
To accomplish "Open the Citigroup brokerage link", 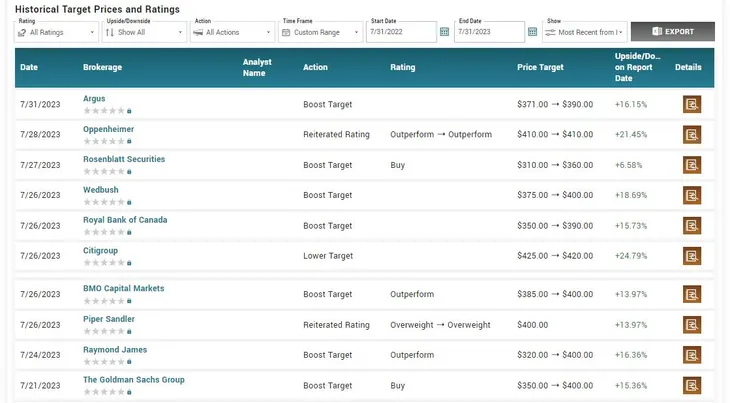I will (100, 250).
